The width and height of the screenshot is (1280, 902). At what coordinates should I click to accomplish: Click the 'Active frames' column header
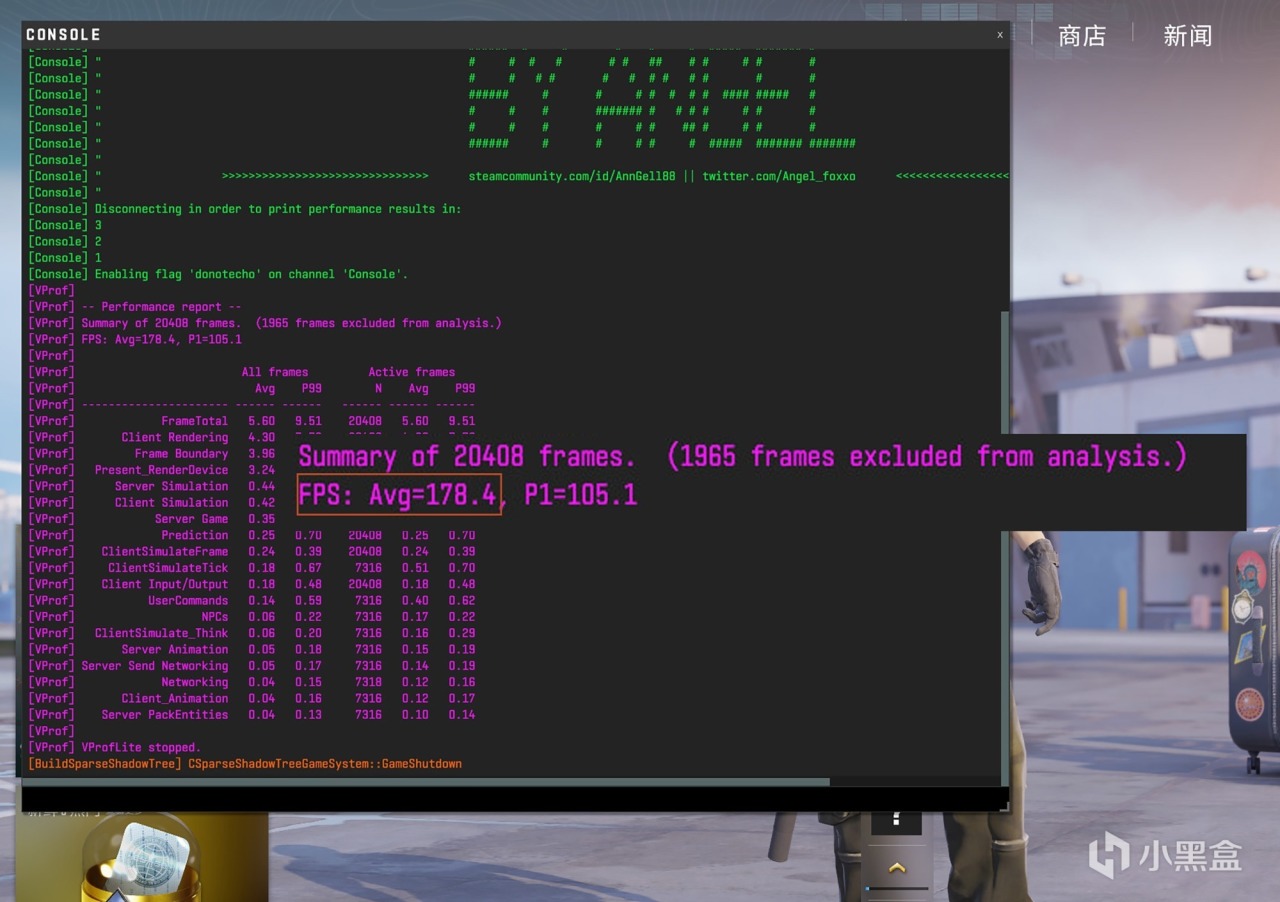[x=412, y=372]
